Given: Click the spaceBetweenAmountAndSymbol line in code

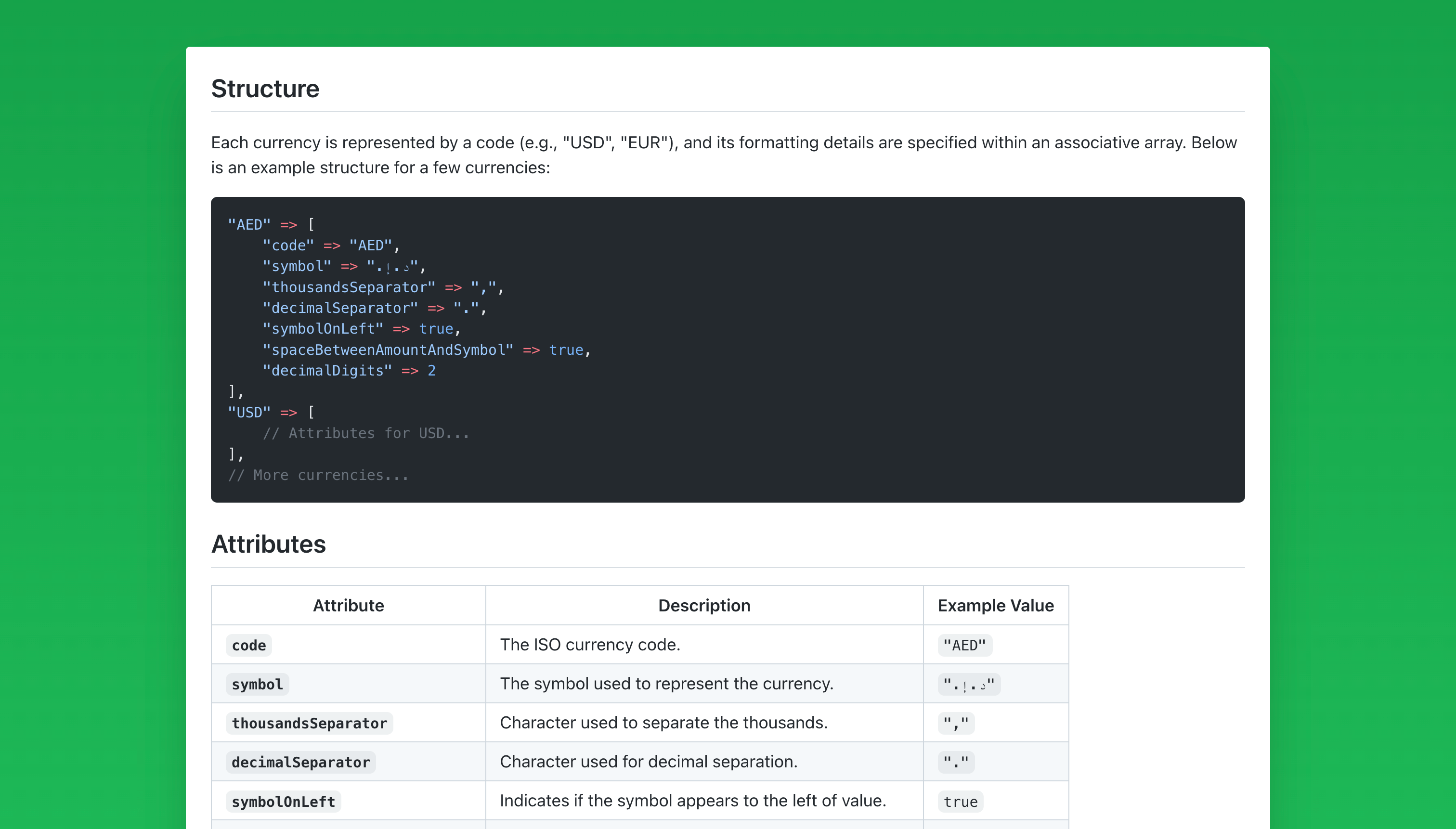Looking at the screenshot, I should click(x=387, y=350).
